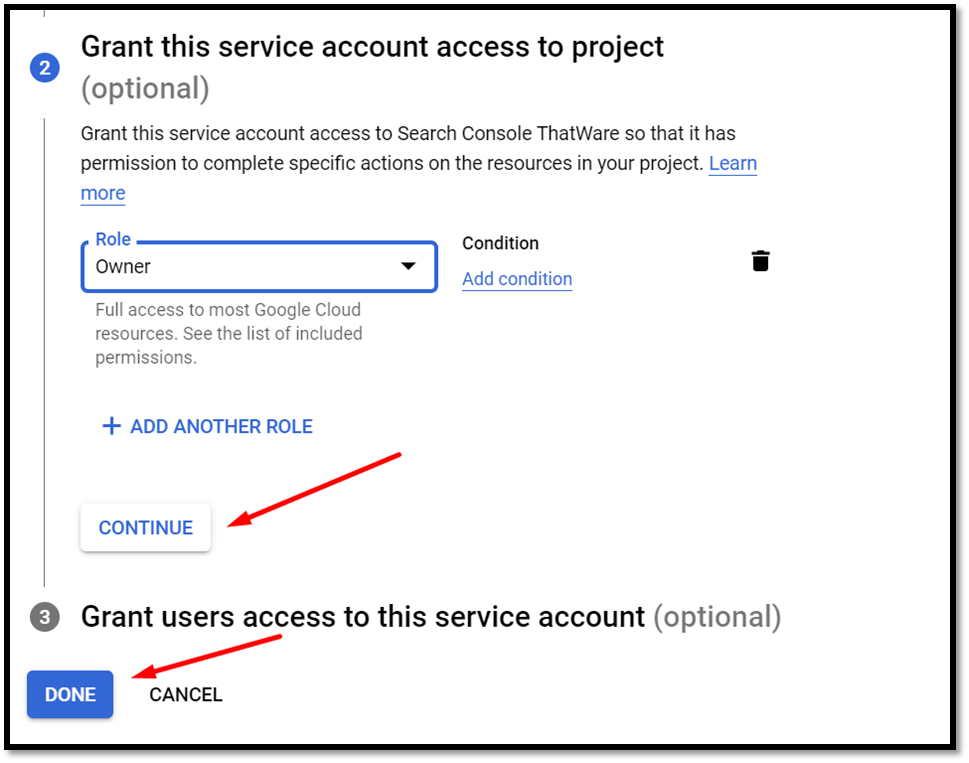
Task: Click the gray step 3 number circle
Action: (x=44, y=617)
